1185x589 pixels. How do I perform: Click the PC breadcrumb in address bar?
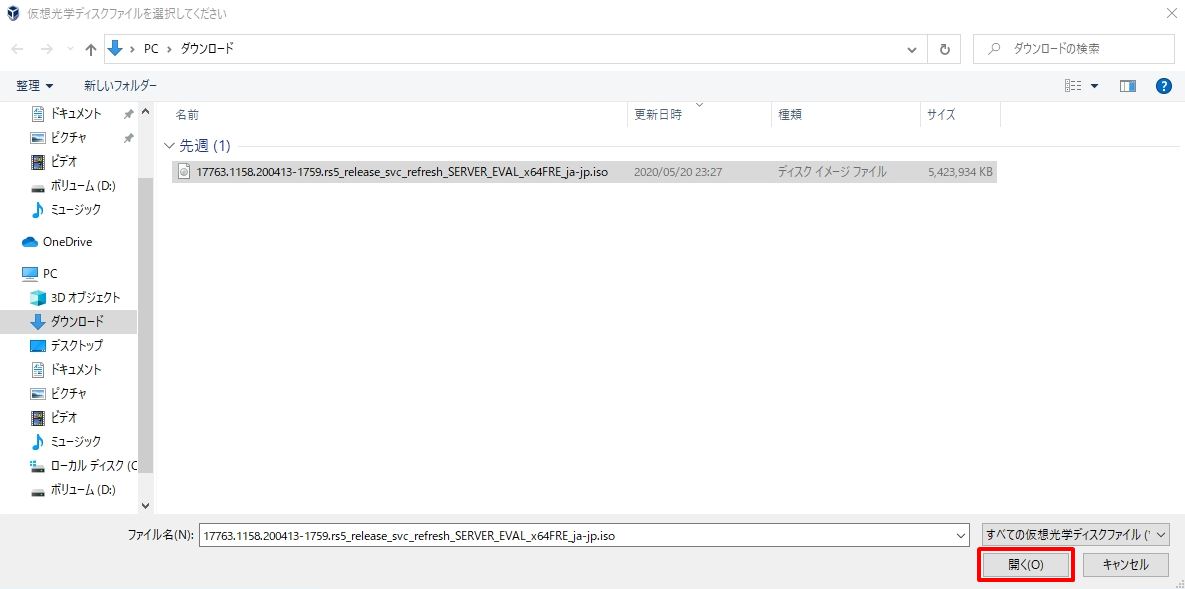[x=151, y=49]
